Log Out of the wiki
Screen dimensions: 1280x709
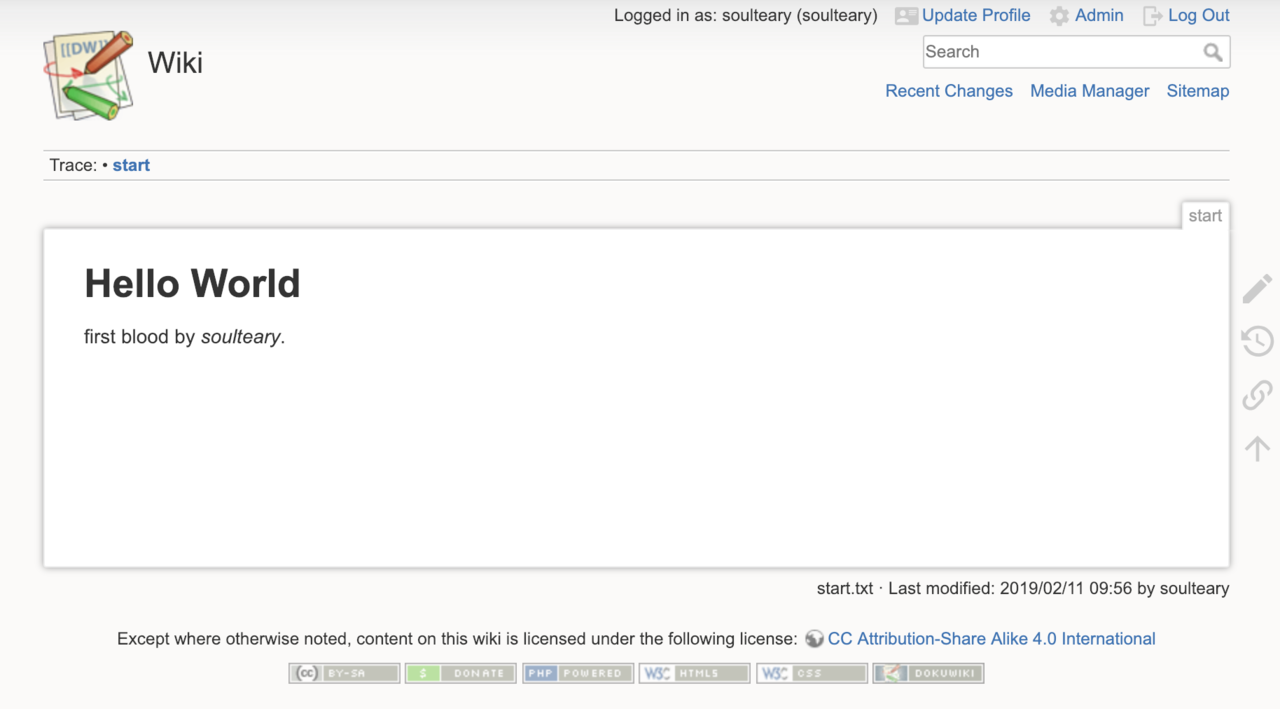(1198, 15)
